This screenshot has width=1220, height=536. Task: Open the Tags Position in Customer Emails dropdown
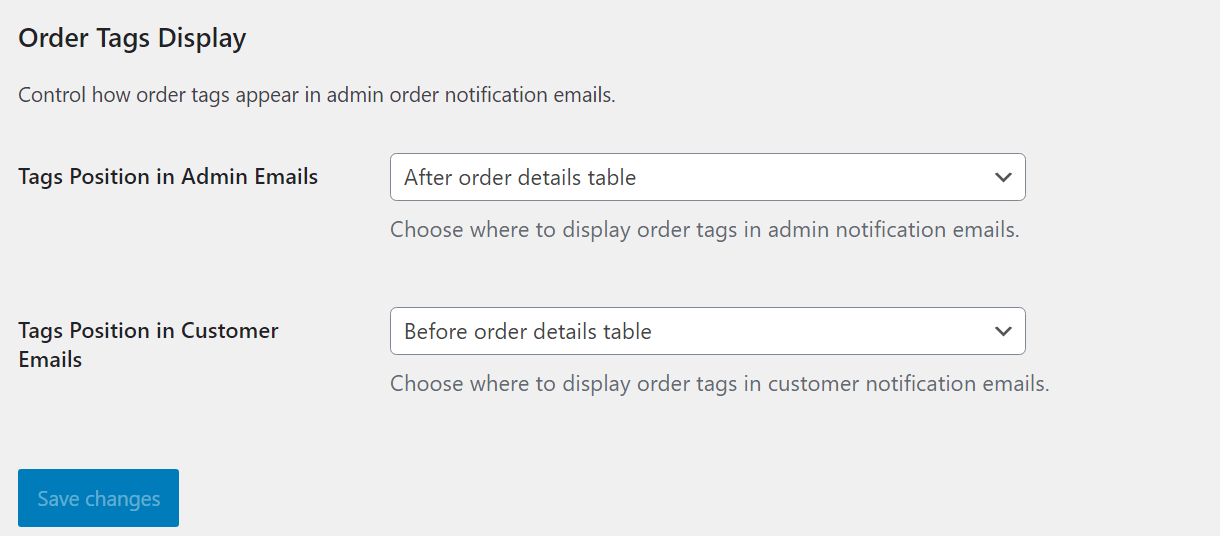point(707,331)
